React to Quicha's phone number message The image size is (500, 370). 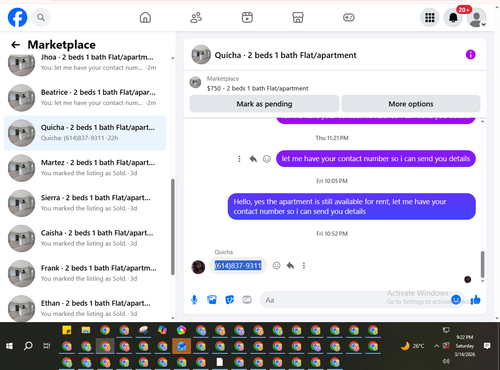(276, 266)
